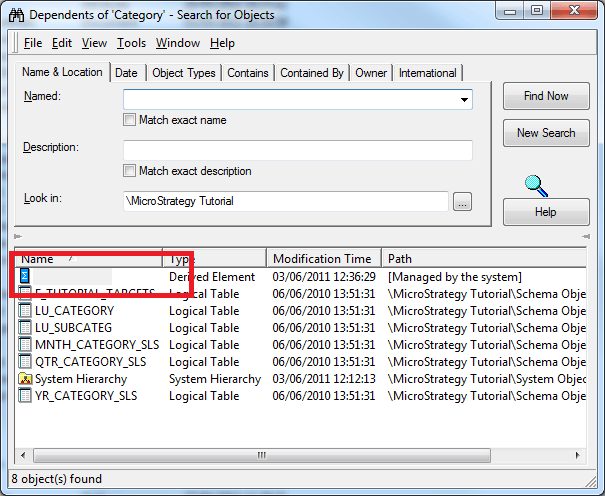This screenshot has width=605, height=496.
Task: Click the Look in browse button
Action: (461, 202)
